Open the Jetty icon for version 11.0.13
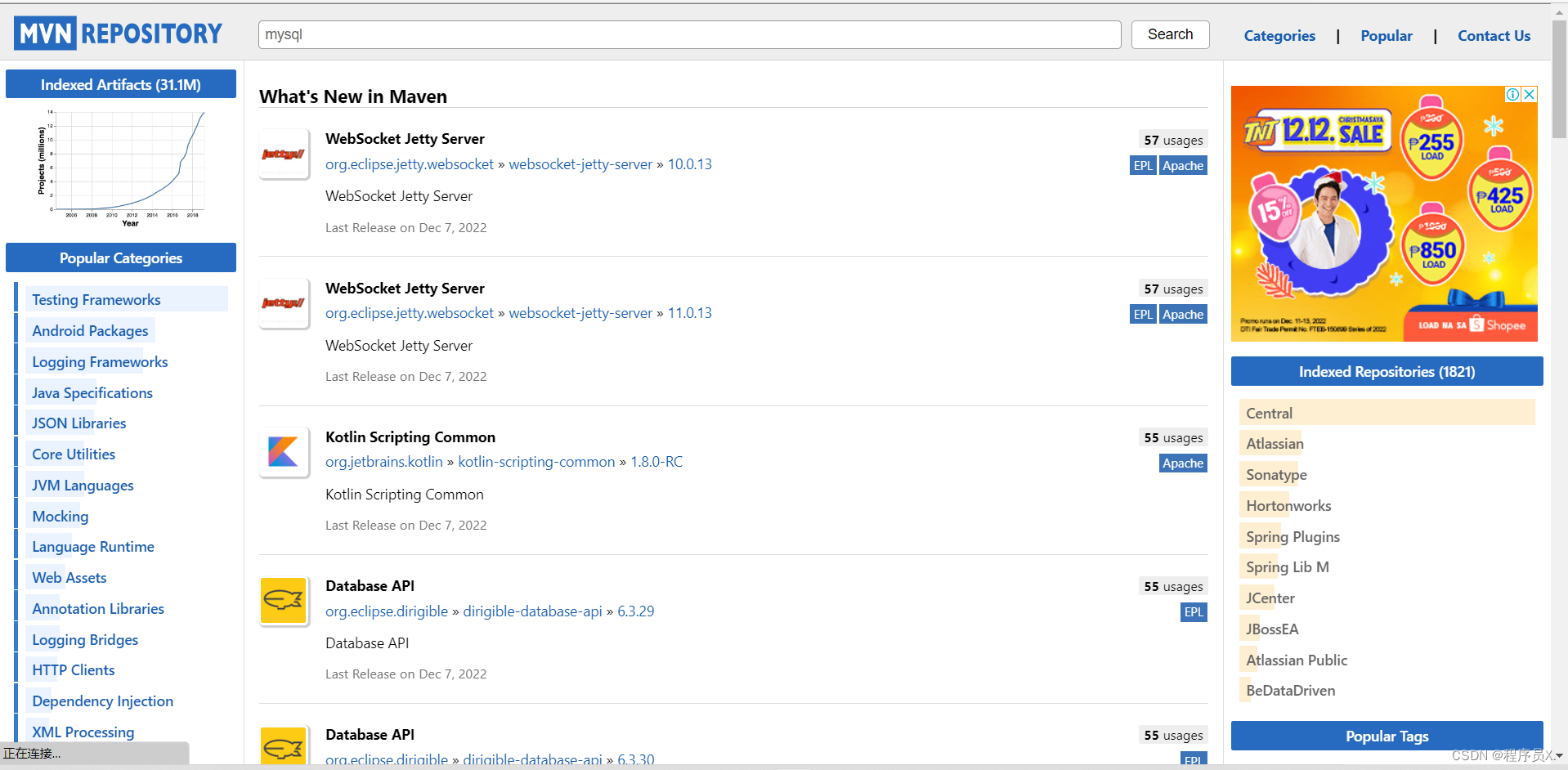This screenshot has width=1568, height=770. tap(284, 303)
